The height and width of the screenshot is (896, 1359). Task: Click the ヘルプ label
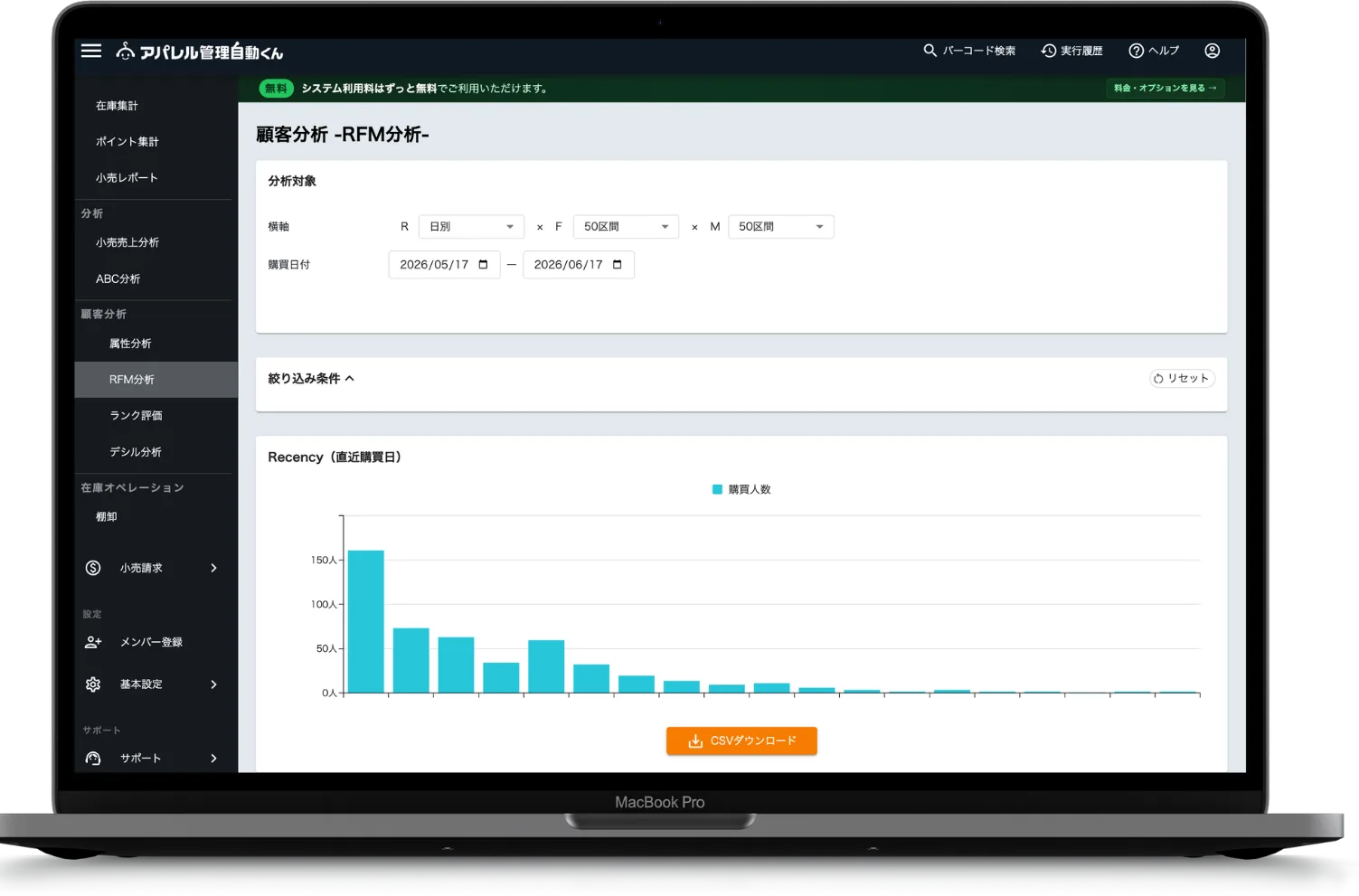(1164, 51)
